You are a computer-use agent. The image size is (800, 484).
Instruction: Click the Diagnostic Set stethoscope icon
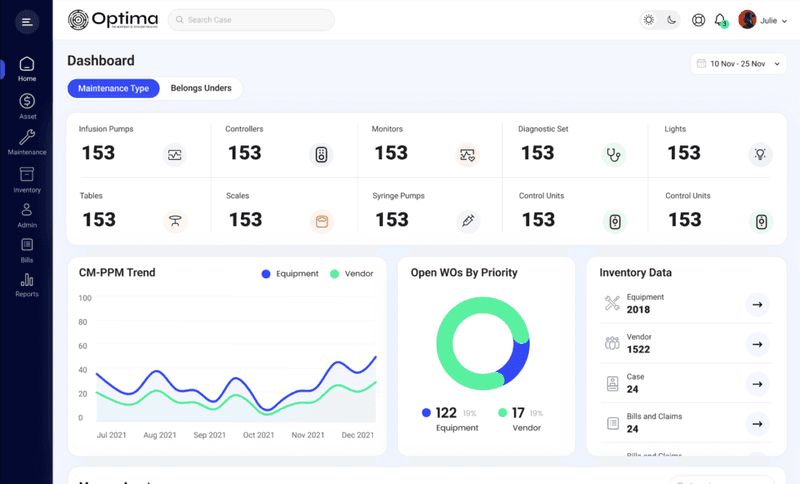pyautogui.click(x=614, y=155)
